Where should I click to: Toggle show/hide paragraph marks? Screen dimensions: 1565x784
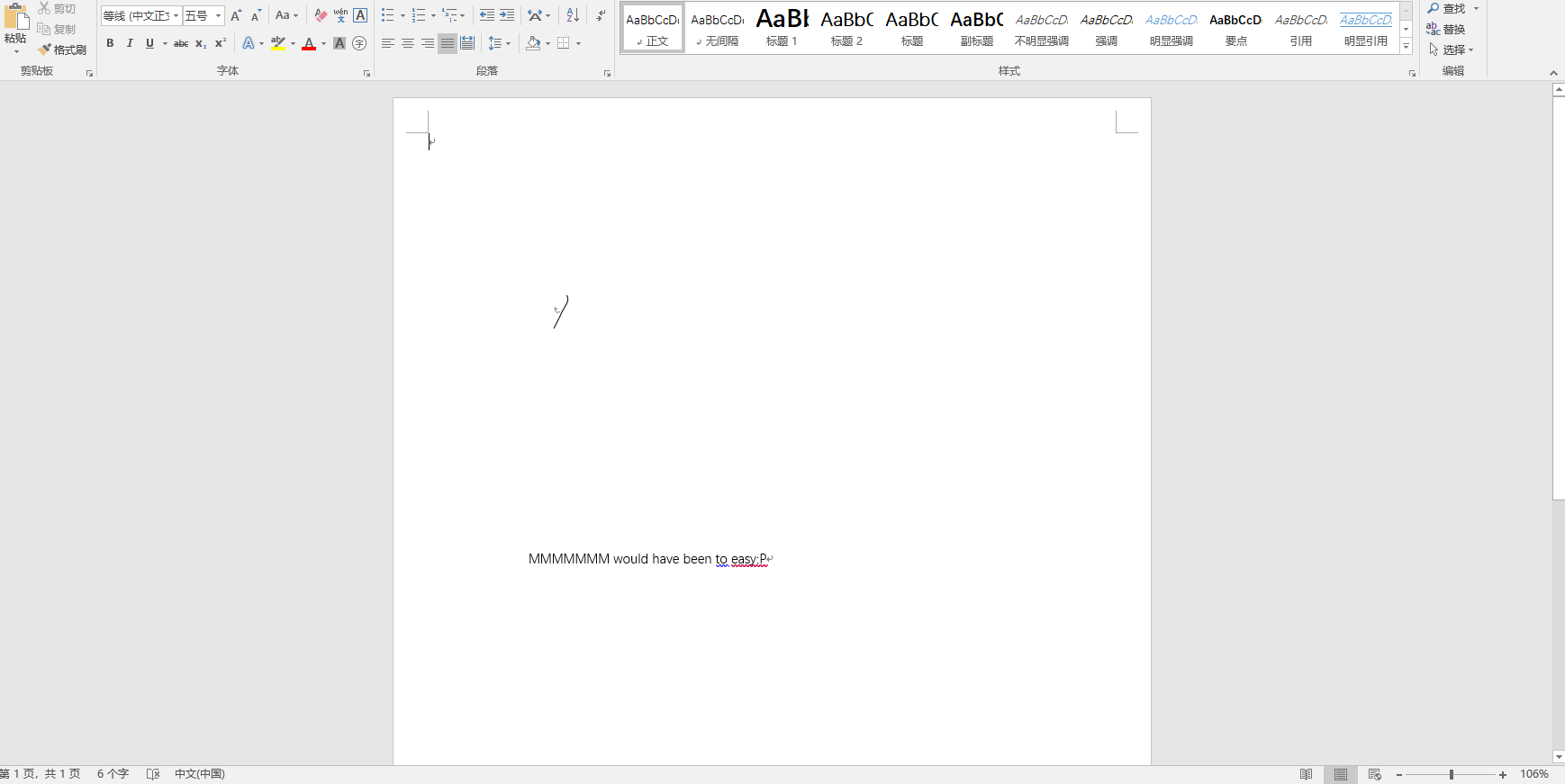tap(601, 15)
